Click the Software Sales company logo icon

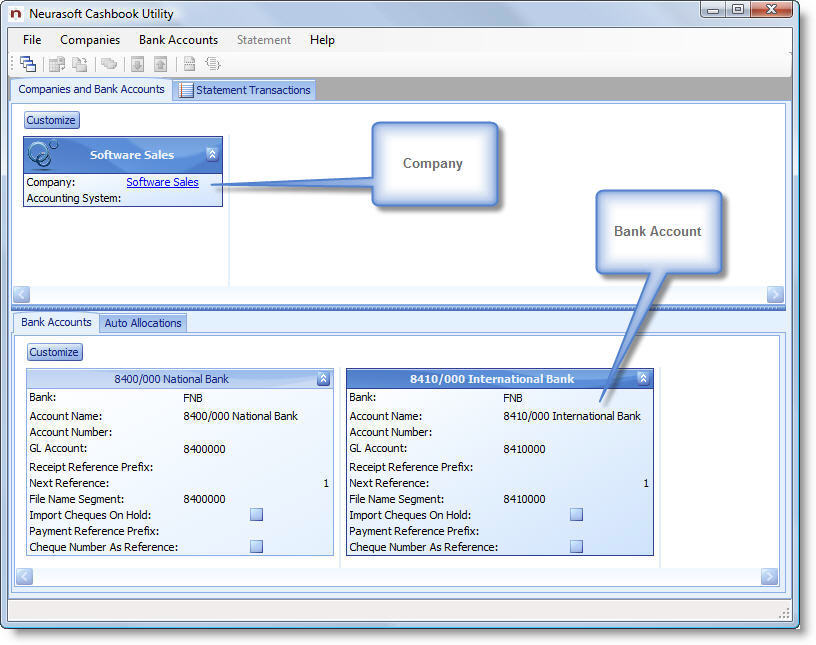pos(43,155)
